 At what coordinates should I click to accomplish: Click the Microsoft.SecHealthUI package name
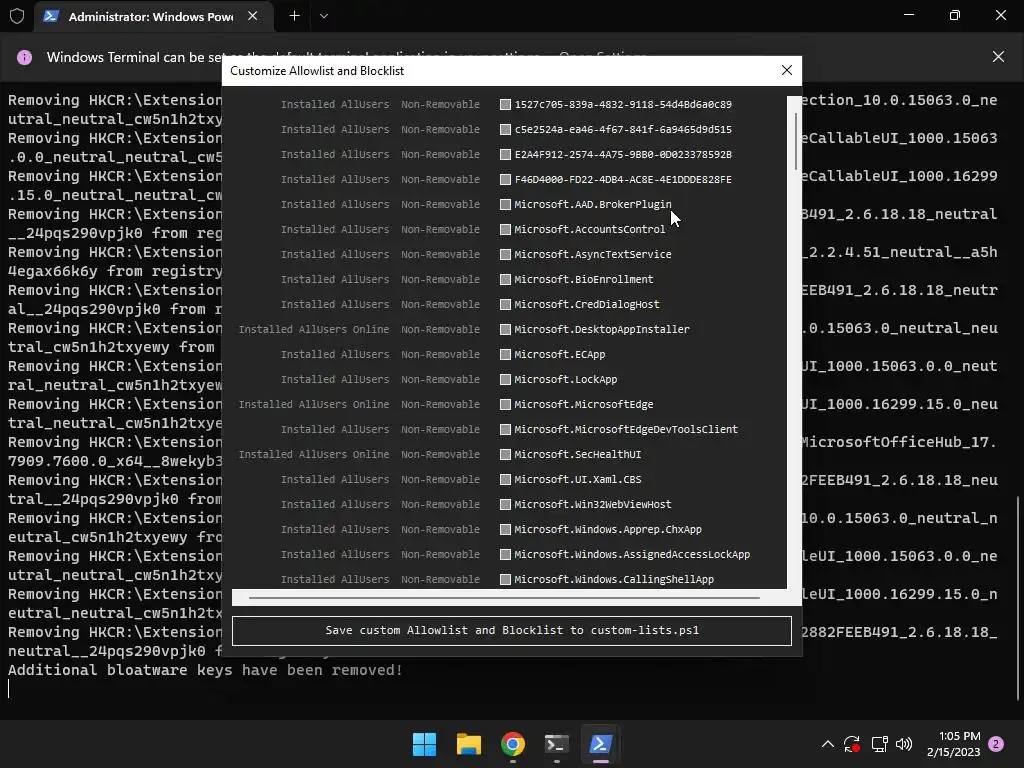(x=577, y=455)
